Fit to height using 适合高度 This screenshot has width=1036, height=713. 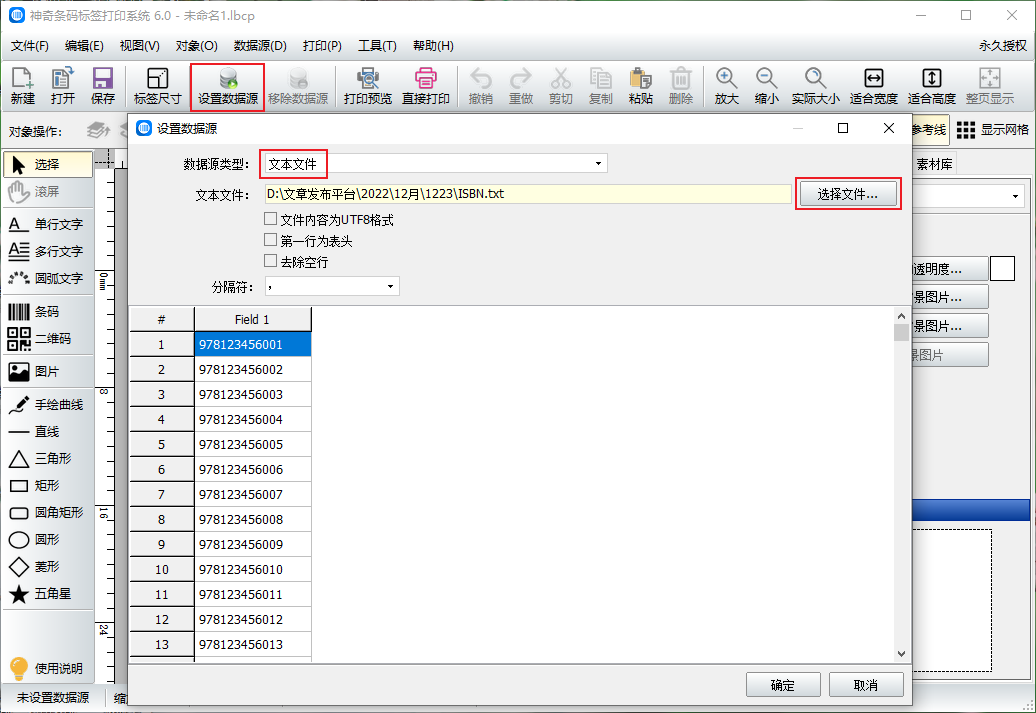pos(932,86)
